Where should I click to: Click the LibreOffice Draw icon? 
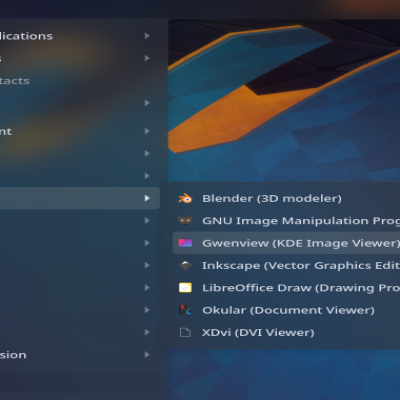(x=185, y=288)
